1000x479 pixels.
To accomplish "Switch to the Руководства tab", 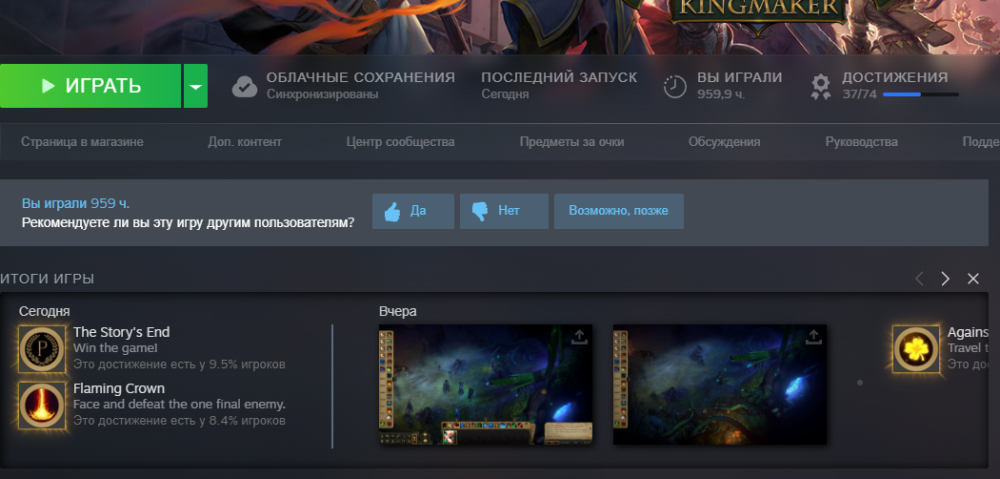I will [x=861, y=142].
